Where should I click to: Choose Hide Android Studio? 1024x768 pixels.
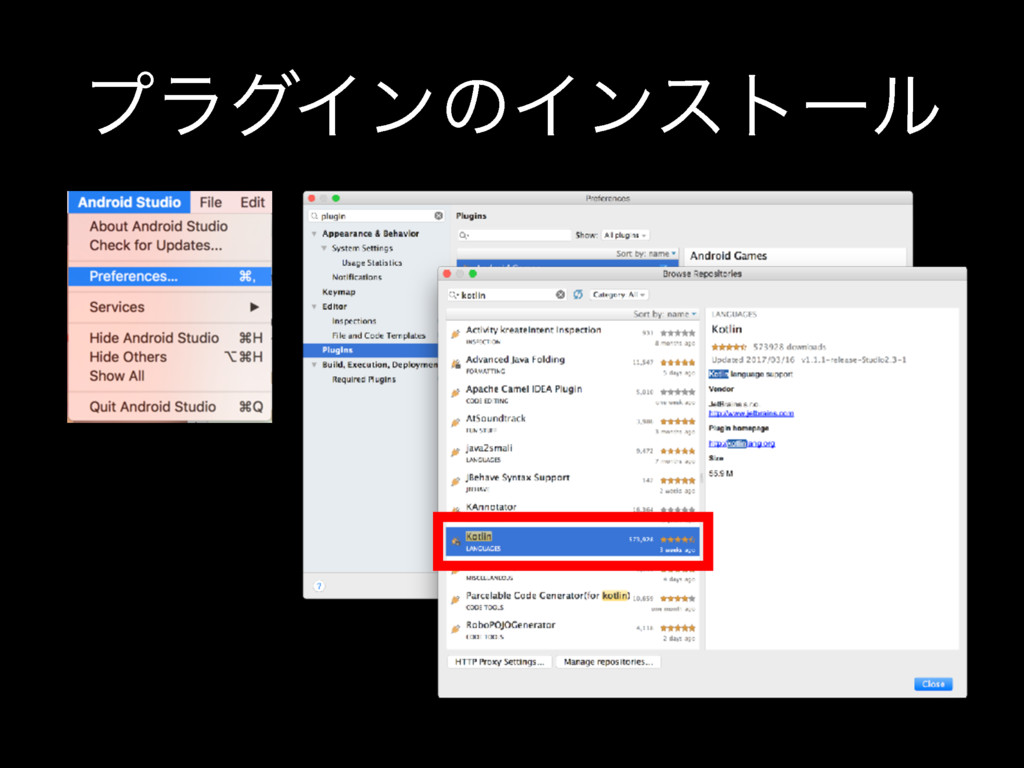(x=170, y=338)
